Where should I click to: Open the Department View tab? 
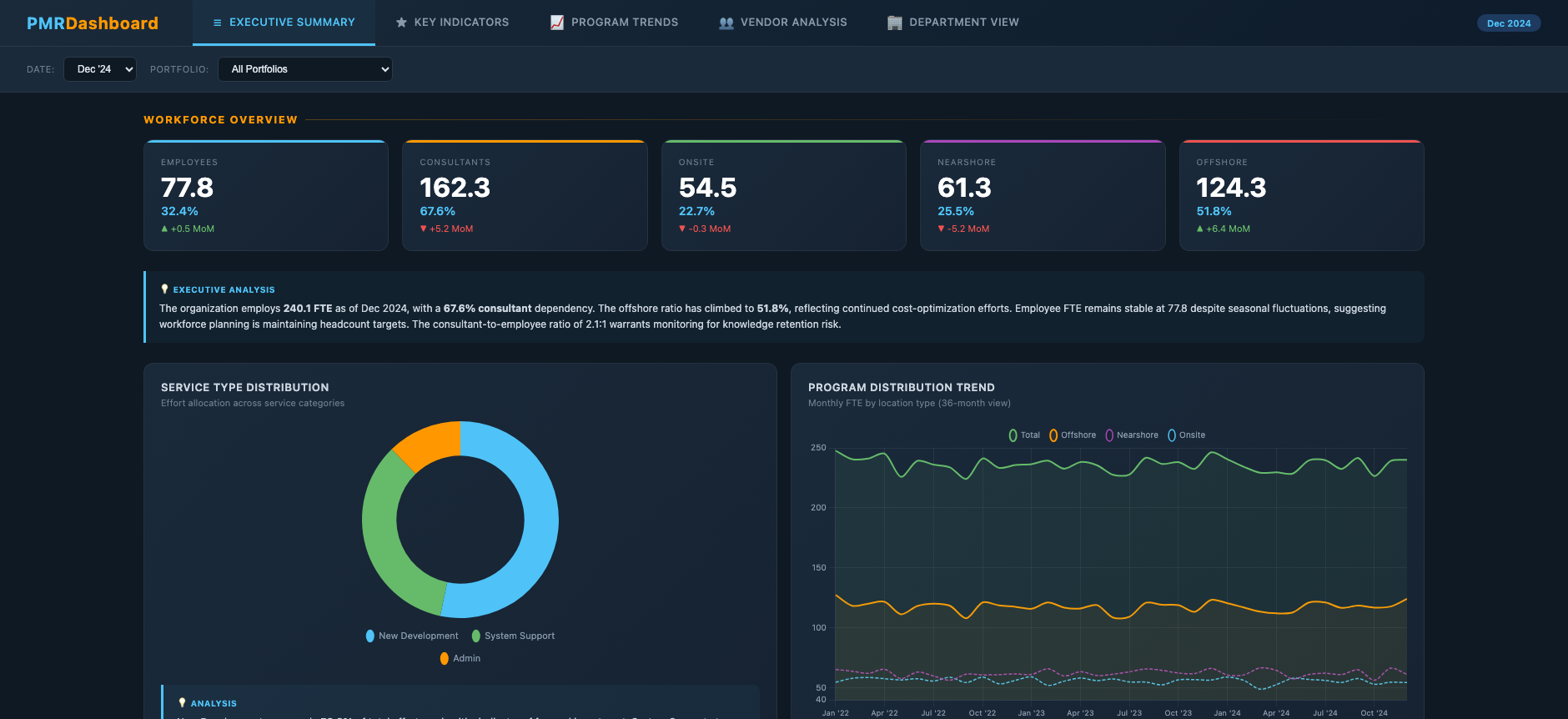pyautogui.click(x=953, y=23)
